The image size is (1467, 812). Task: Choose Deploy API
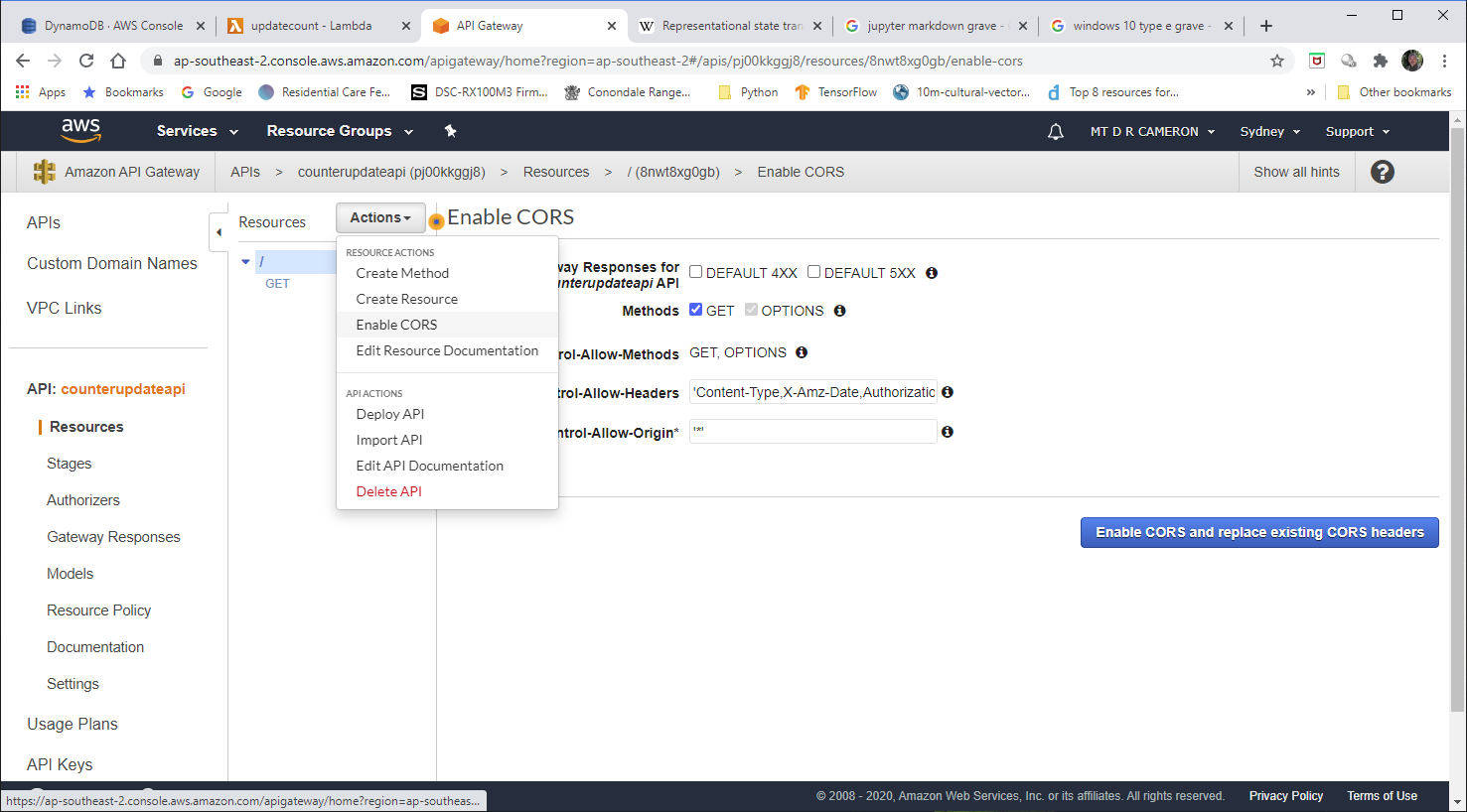447,414
